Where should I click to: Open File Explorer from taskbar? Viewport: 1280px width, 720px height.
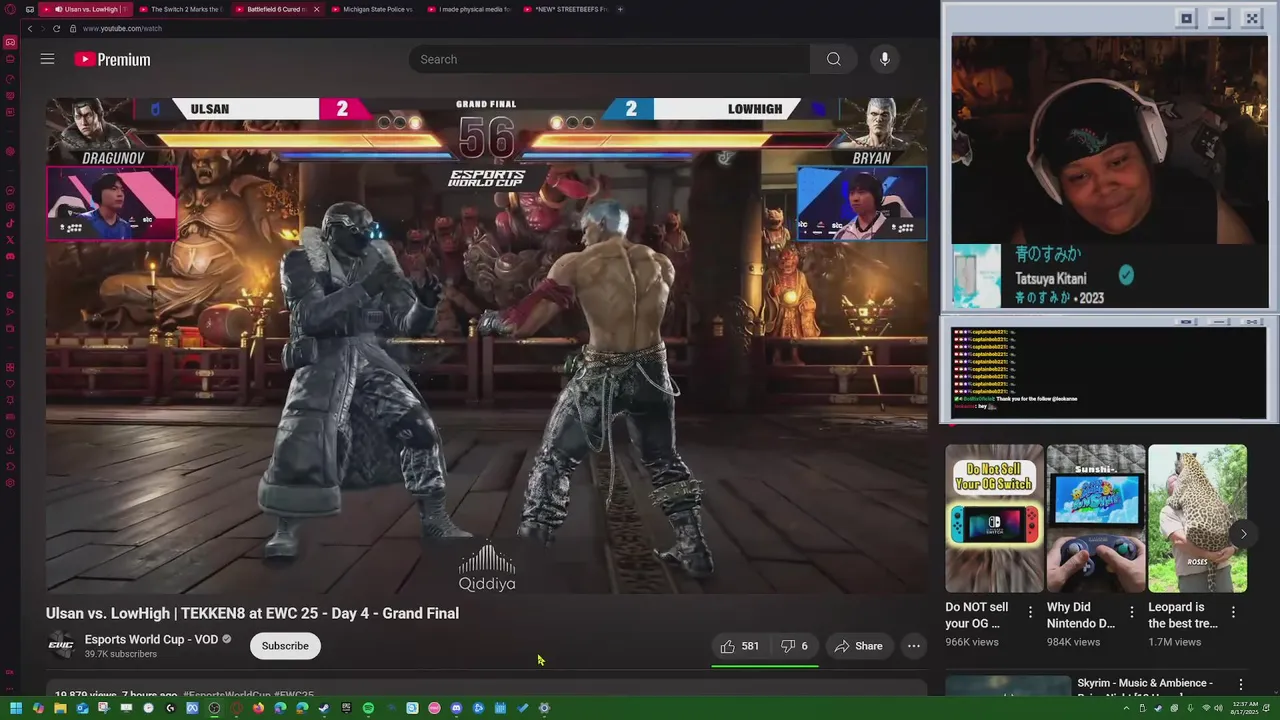[x=60, y=708]
